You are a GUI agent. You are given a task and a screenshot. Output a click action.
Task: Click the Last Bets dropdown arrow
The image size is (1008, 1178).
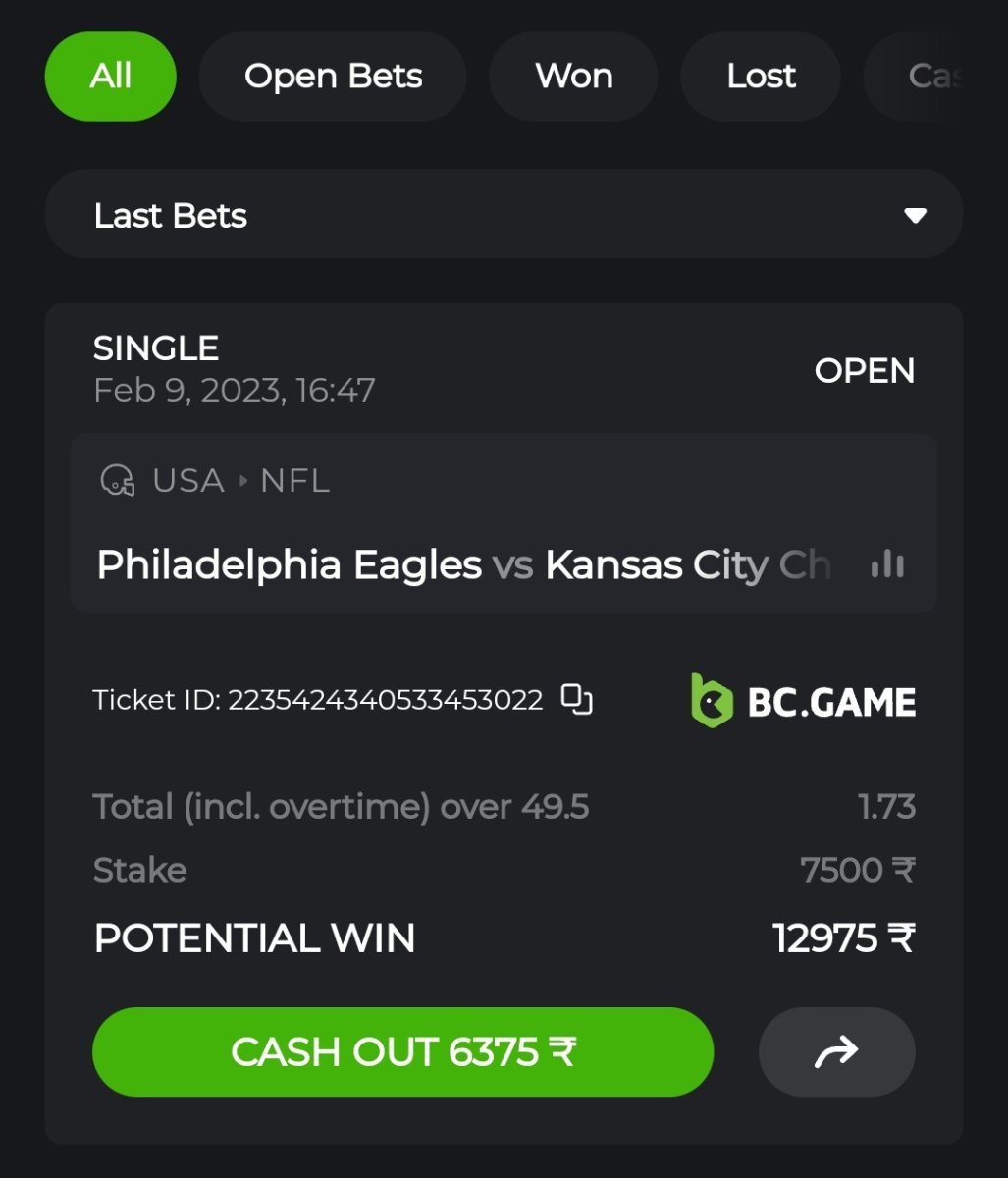[915, 216]
